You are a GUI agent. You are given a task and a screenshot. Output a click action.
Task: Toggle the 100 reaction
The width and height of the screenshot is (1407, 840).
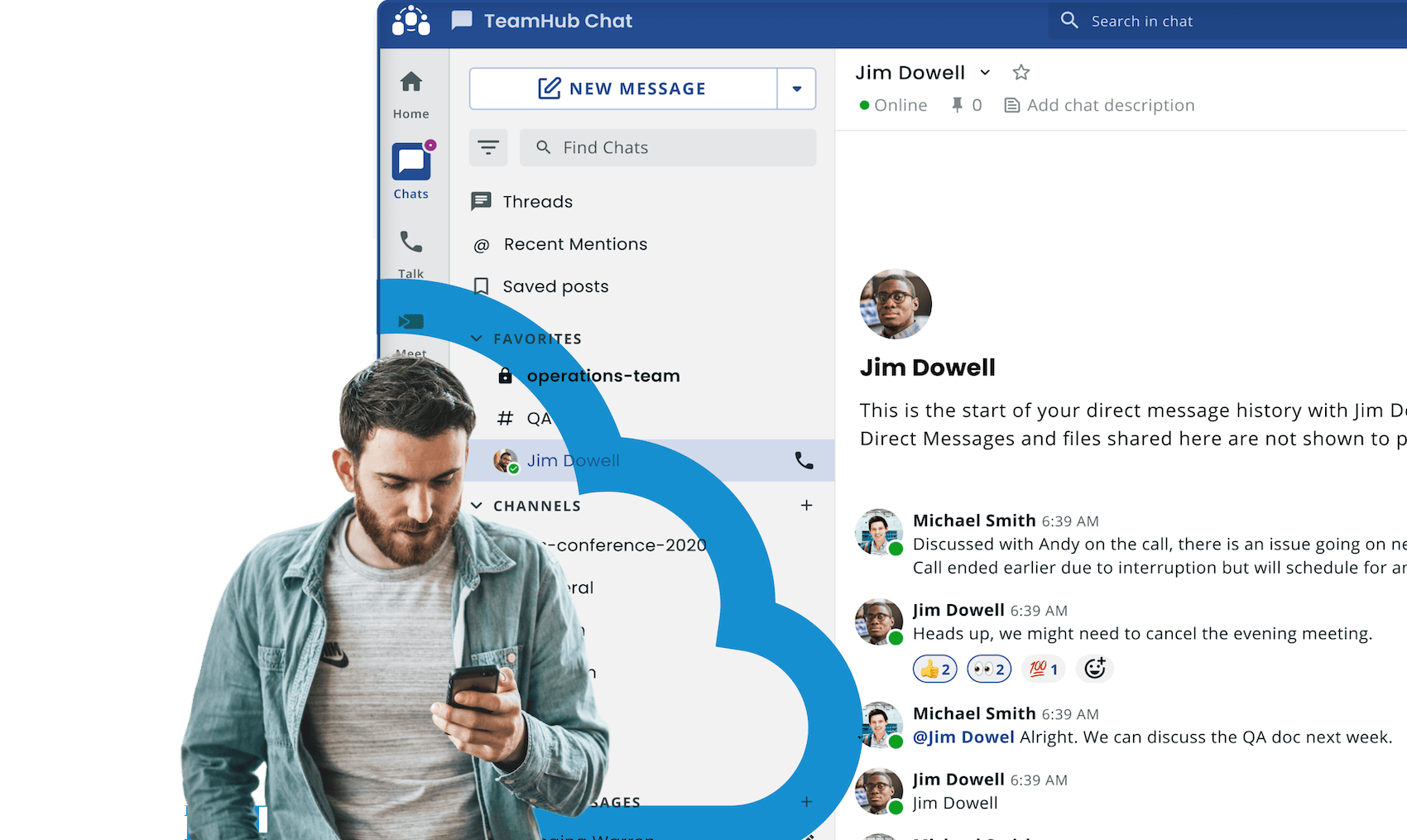pos(1043,669)
